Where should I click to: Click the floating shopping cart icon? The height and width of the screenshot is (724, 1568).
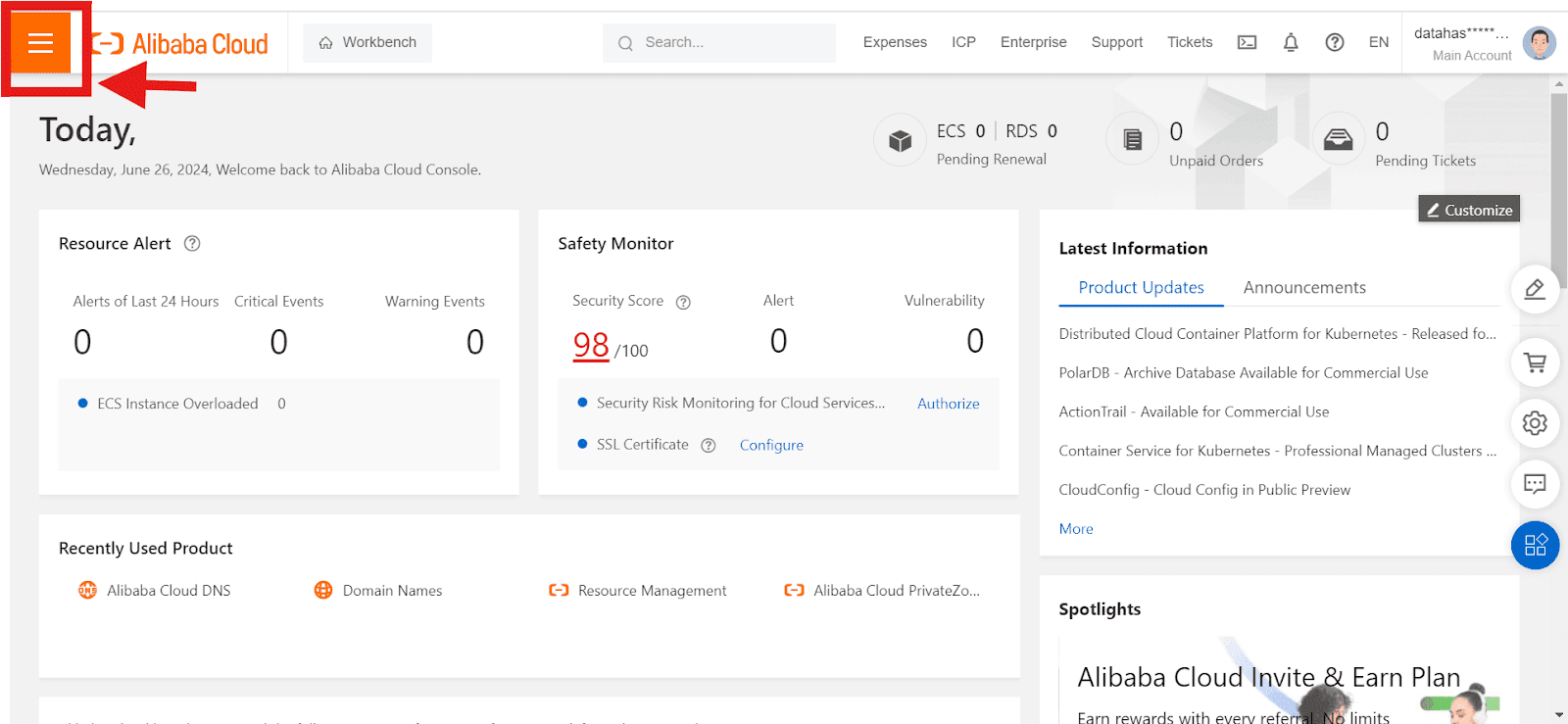[1535, 362]
